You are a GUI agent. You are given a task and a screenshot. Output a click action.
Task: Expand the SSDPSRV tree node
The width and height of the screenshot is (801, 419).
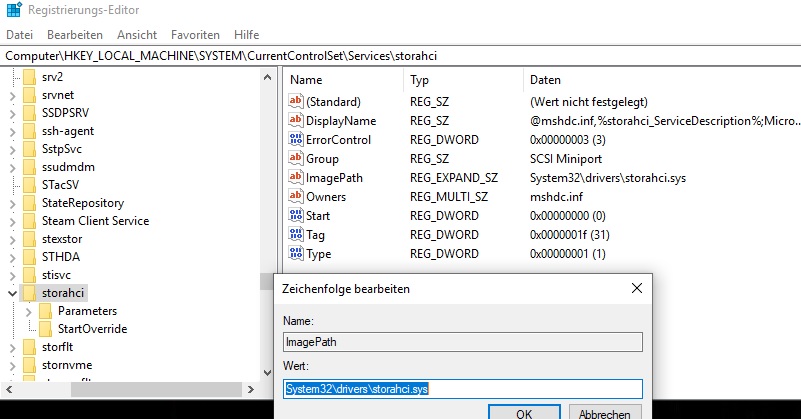(13, 113)
